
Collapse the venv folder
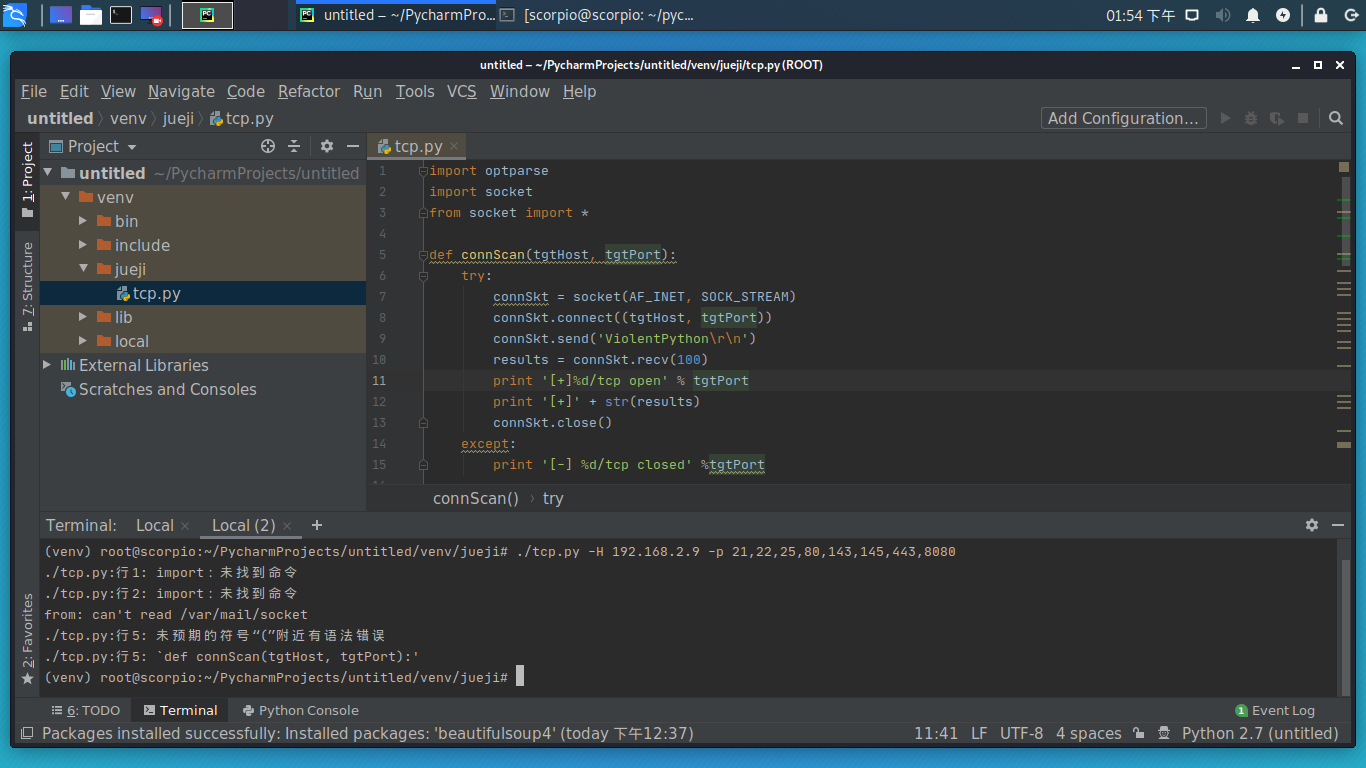[66, 197]
